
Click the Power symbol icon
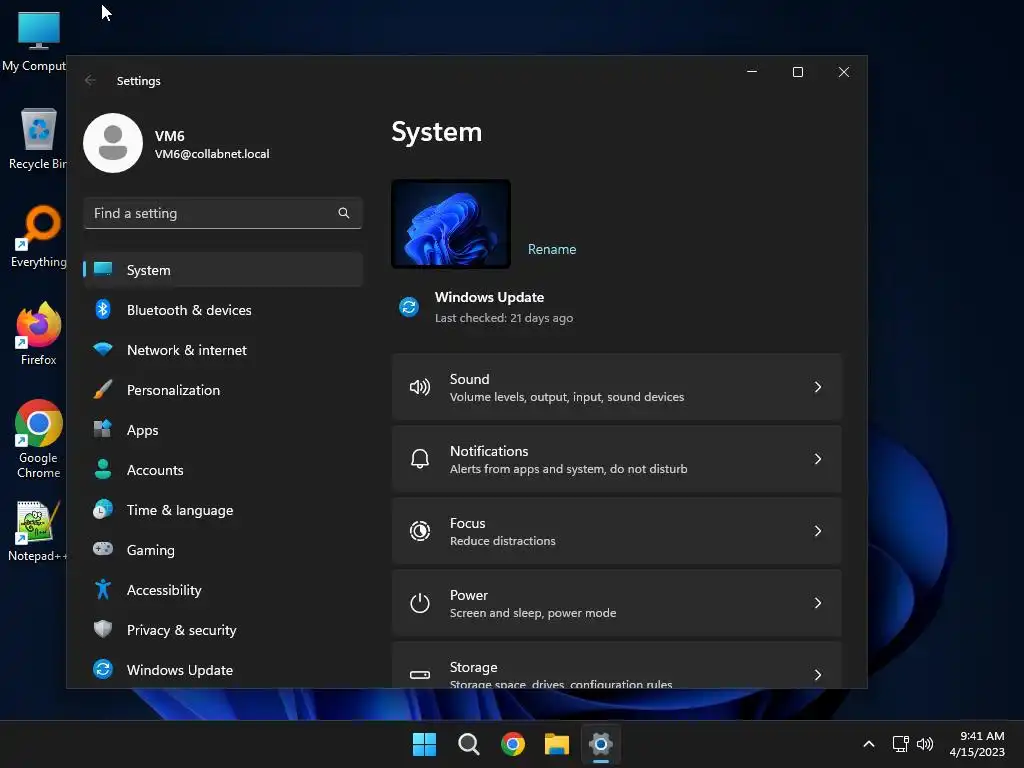coord(419,603)
